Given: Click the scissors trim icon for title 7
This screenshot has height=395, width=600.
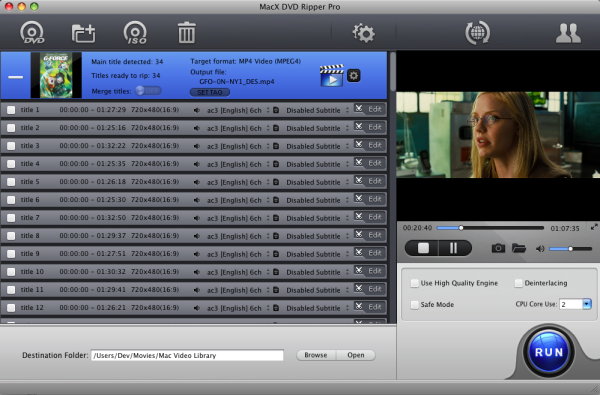Looking at the screenshot, I should pos(359,217).
